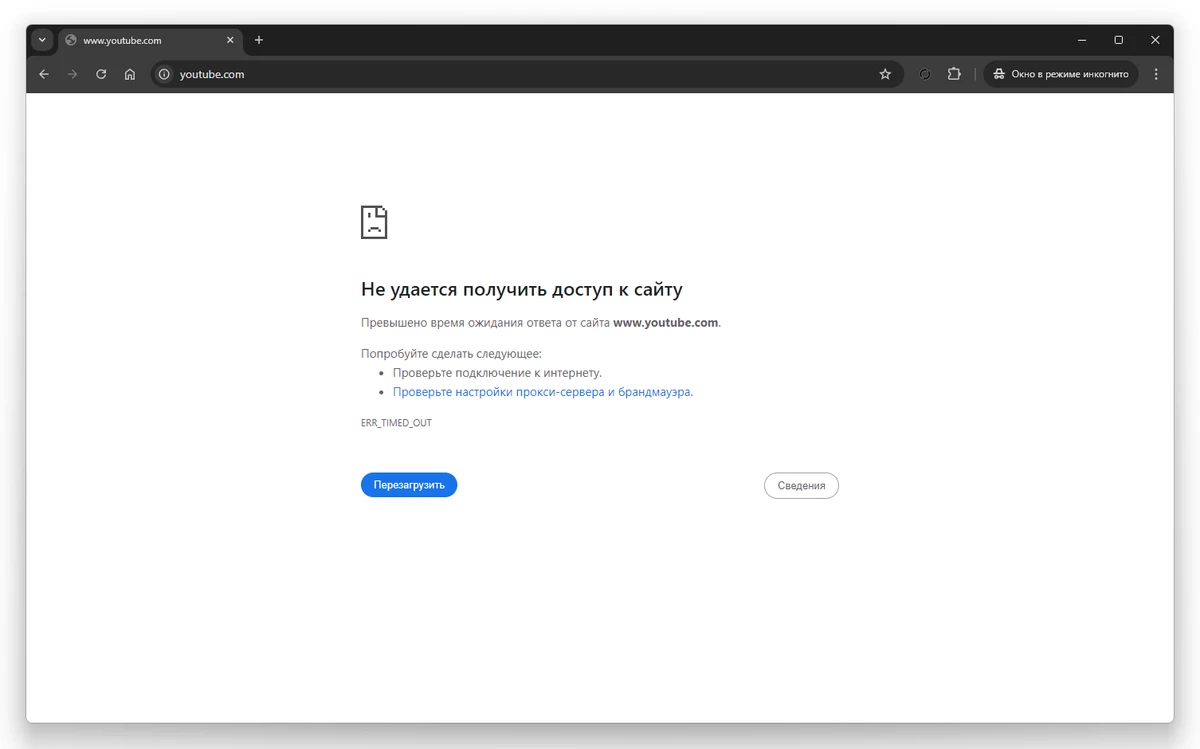Show details with the Сведения button
Screen dimensions: 1200x749
[x=801, y=486]
